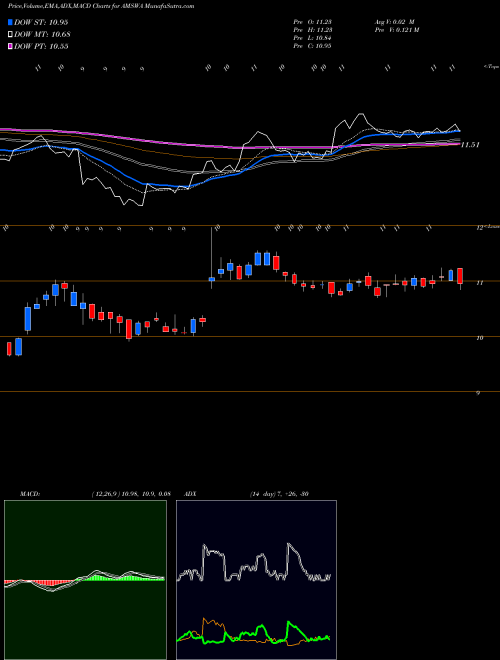The image size is (500, 660).
Task: Select the 'DOW ST: 10.93' legend label
Action: (41, 22)
